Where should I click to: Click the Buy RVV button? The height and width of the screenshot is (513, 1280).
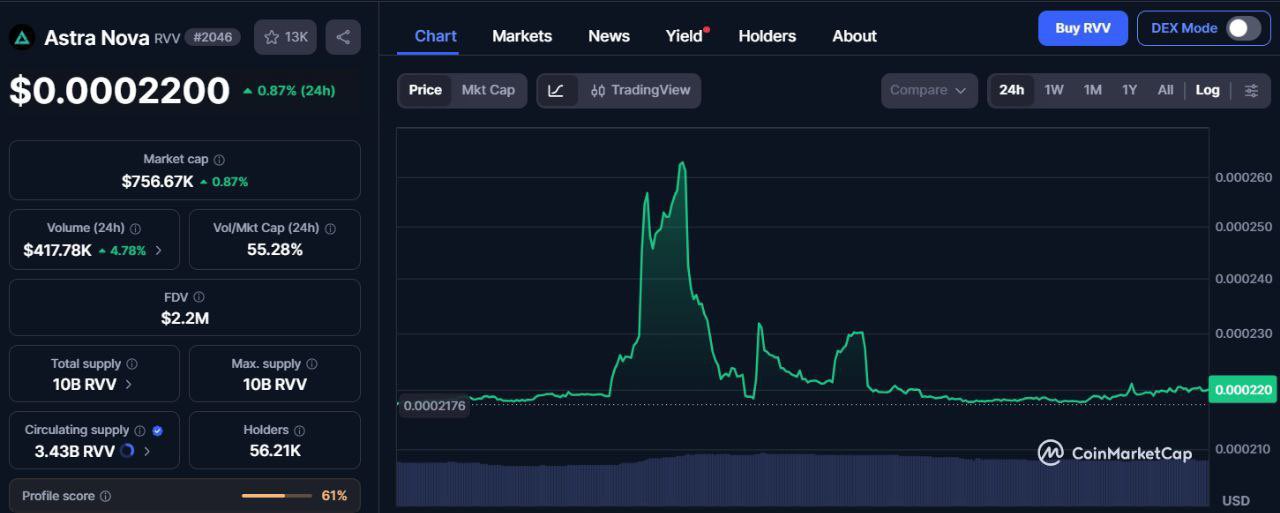1082,28
